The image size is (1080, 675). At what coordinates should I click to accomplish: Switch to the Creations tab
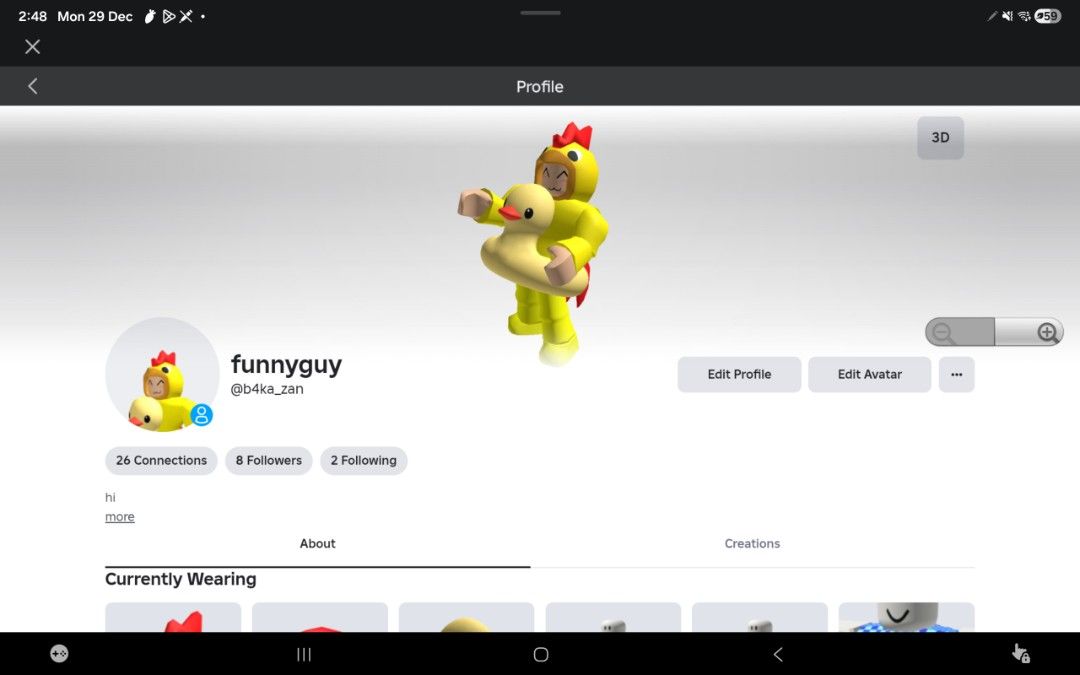pos(752,543)
